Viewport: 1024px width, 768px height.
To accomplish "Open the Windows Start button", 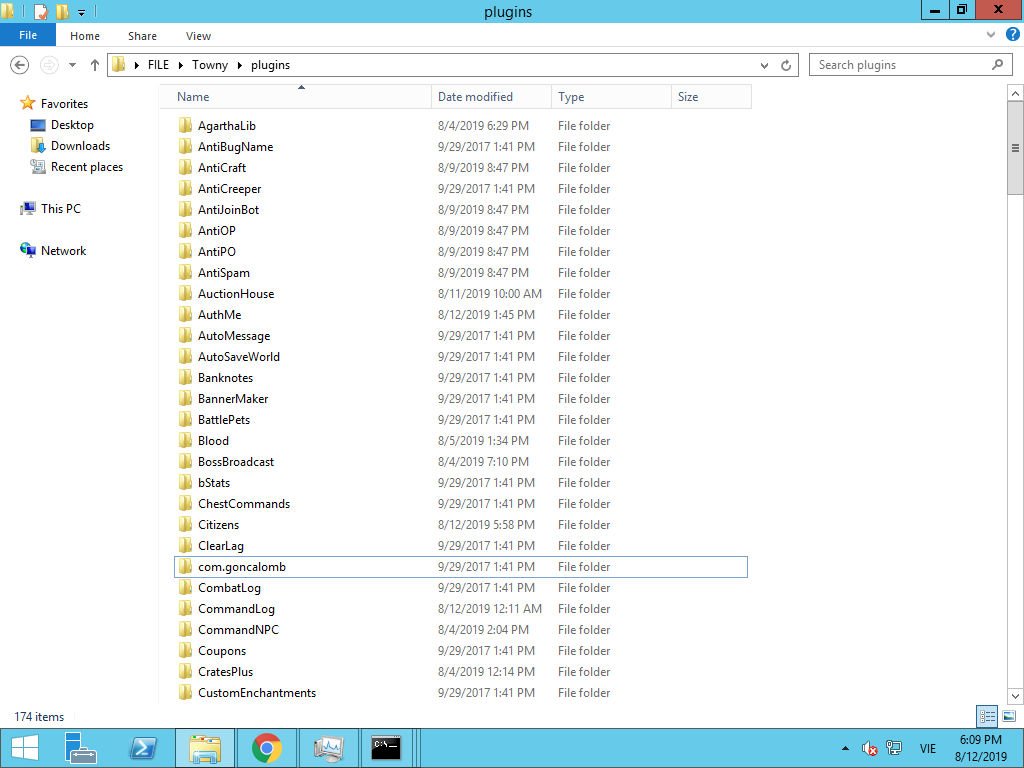I will (x=25, y=748).
